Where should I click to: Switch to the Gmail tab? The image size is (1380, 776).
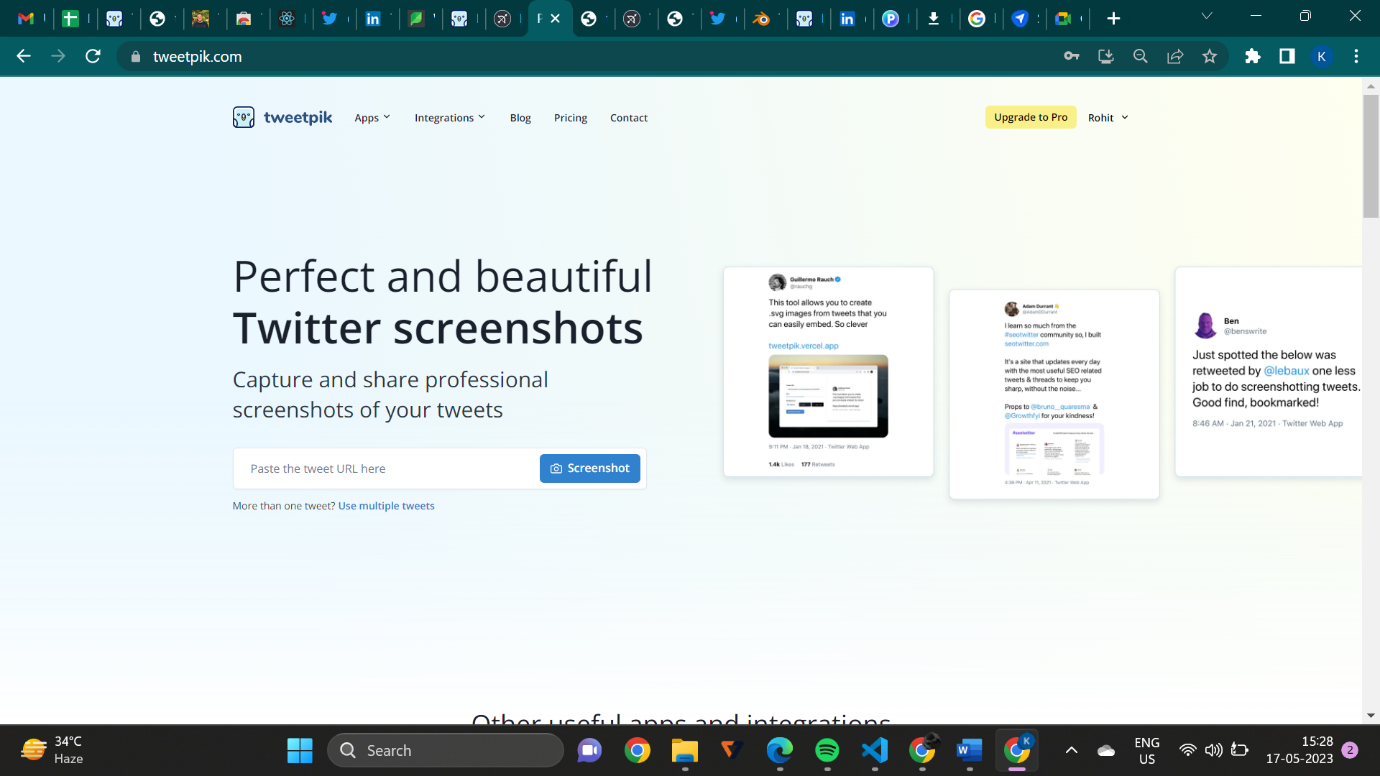click(27, 18)
